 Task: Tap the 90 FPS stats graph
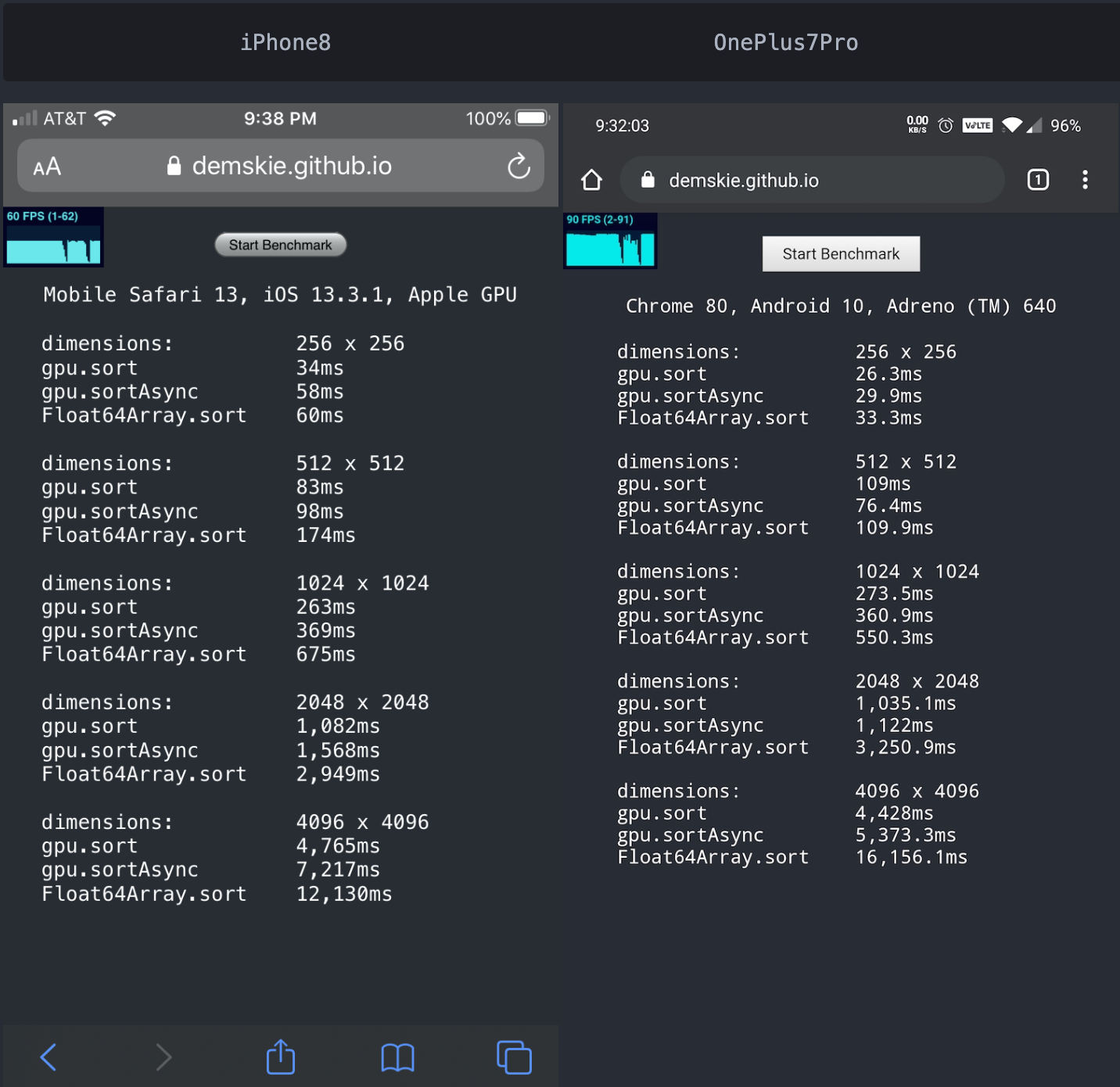(610, 241)
